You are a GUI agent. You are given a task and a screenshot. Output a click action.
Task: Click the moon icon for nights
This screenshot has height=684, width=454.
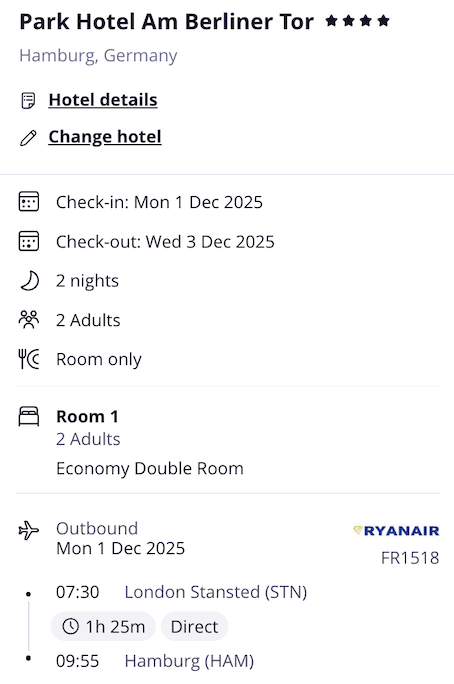[x=29, y=281]
